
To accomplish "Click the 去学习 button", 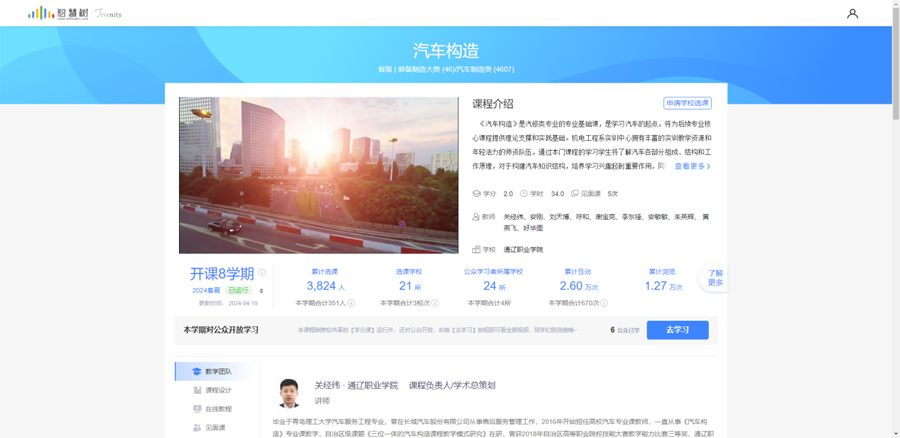I will coord(677,330).
